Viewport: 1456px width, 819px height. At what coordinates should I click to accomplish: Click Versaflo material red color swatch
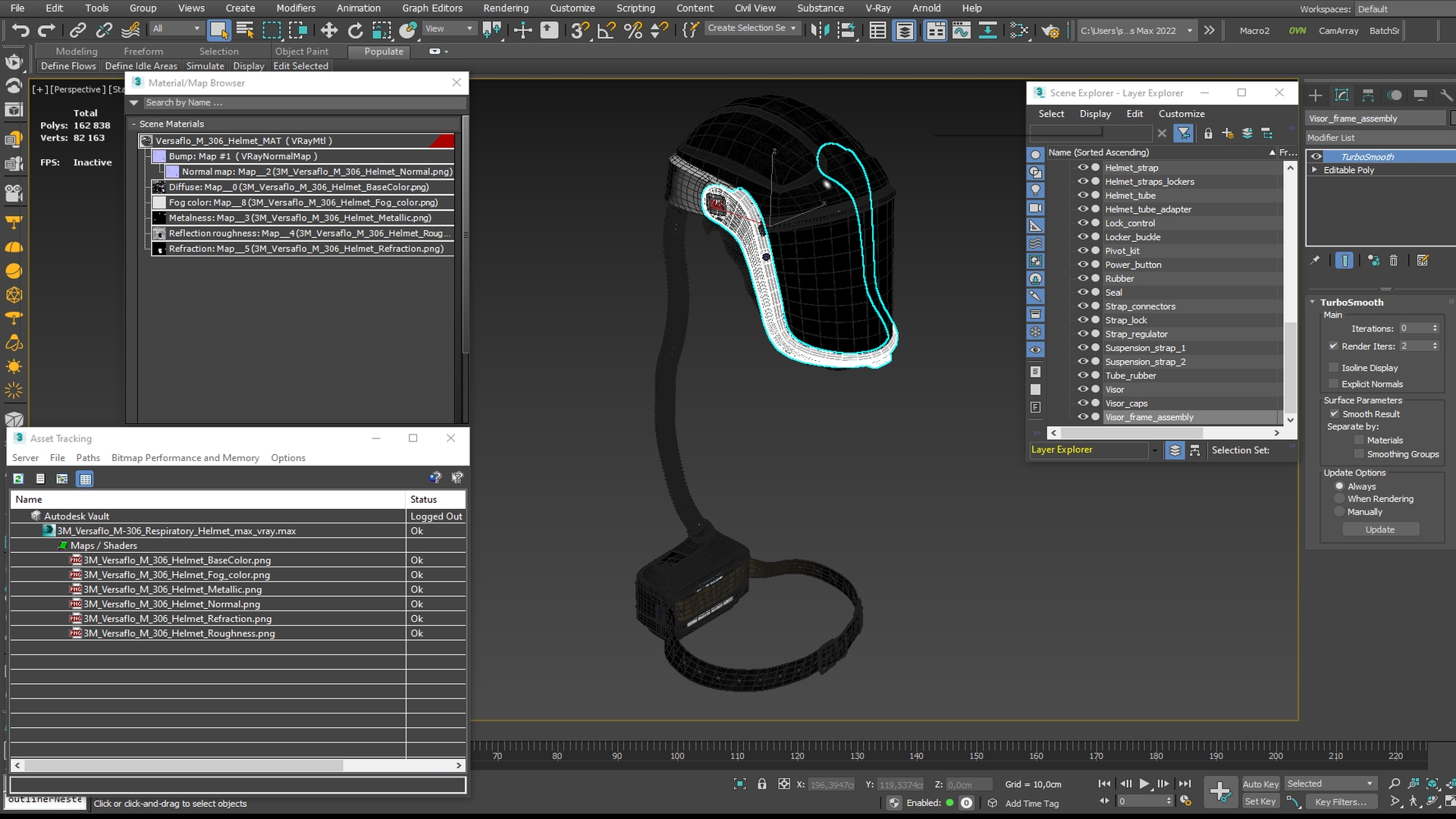pos(442,141)
